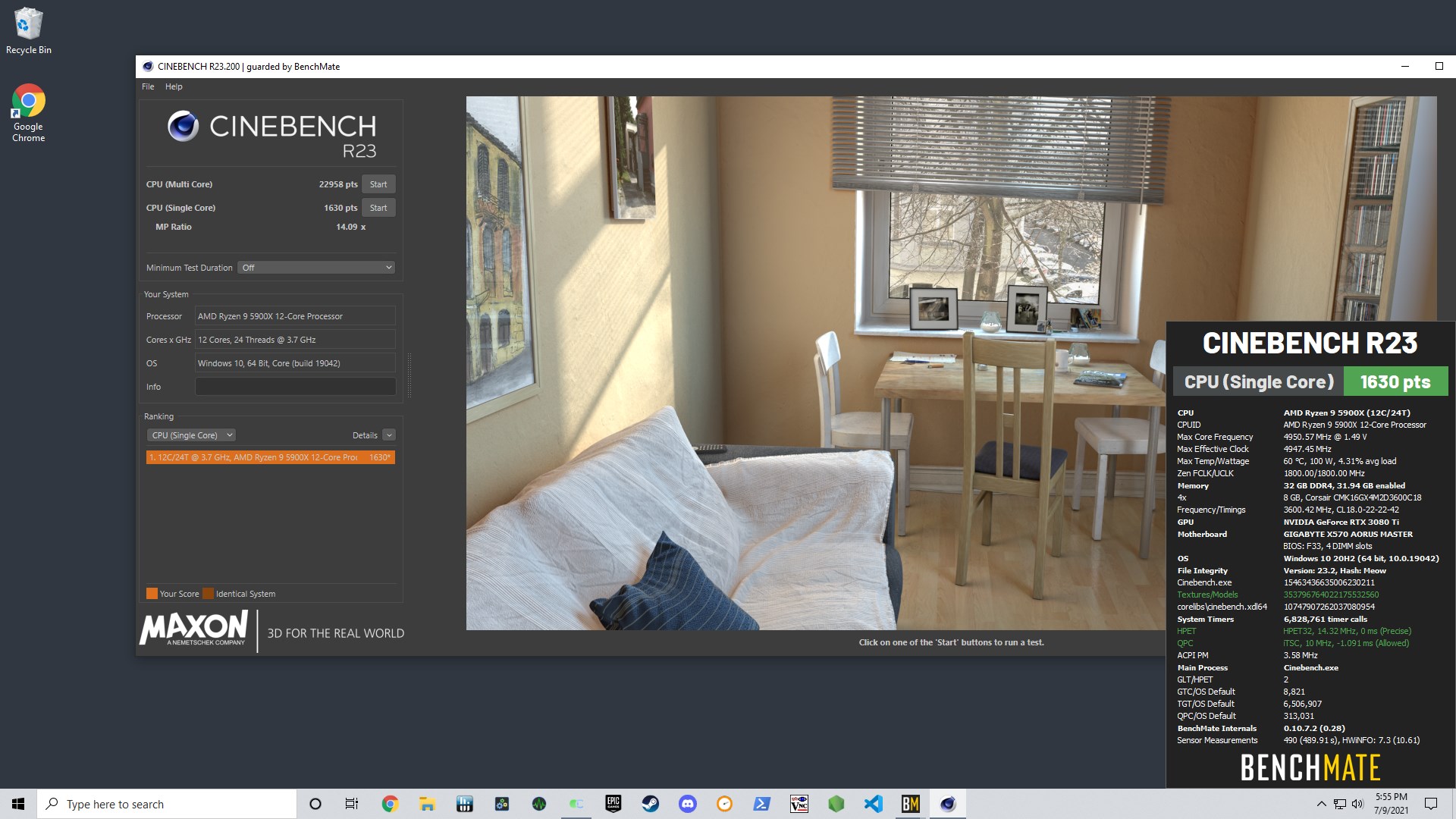Open the network status tray icon
This screenshot has width=1456, height=819.
coord(1340,804)
